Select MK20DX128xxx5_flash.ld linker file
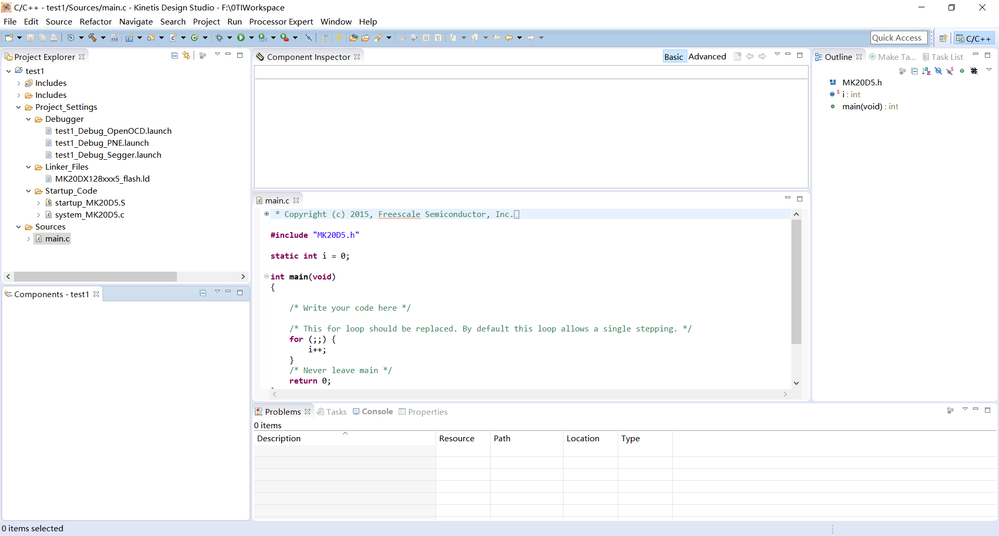999x536 pixels. 102,179
